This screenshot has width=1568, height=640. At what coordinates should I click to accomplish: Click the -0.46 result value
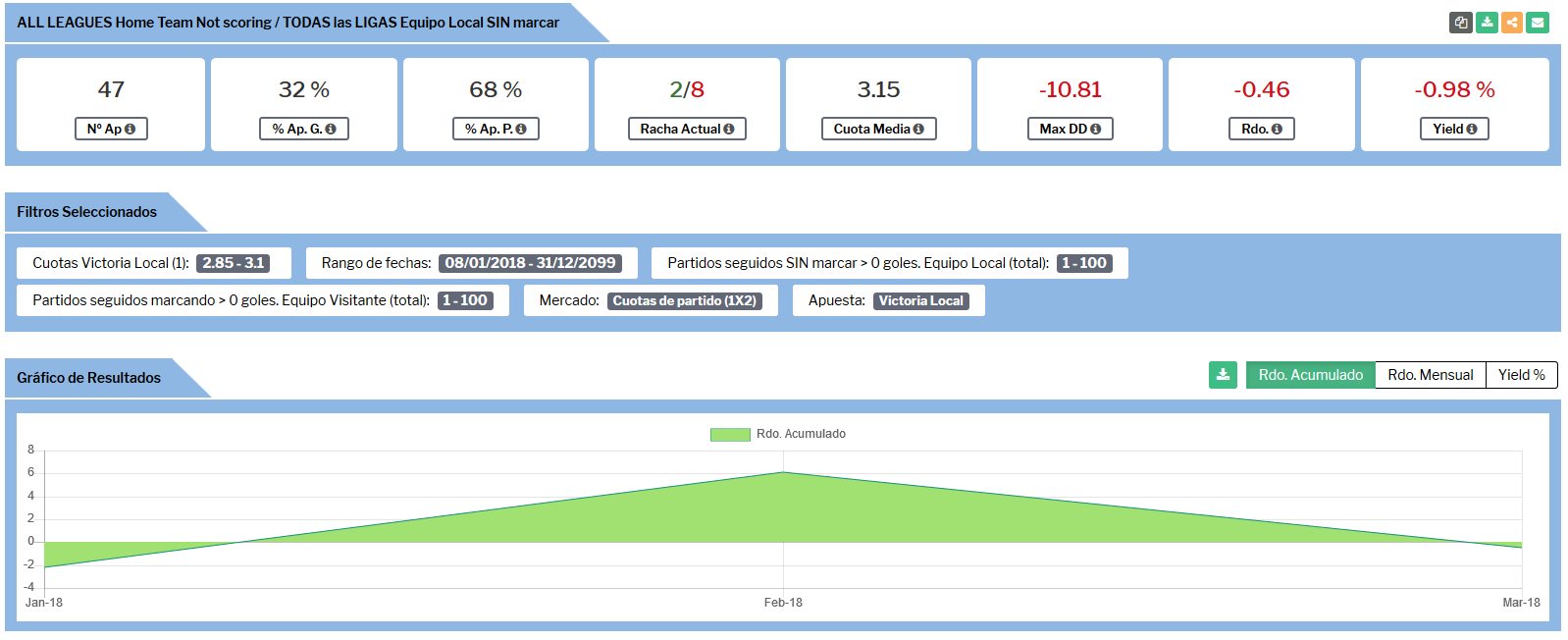(x=1262, y=89)
